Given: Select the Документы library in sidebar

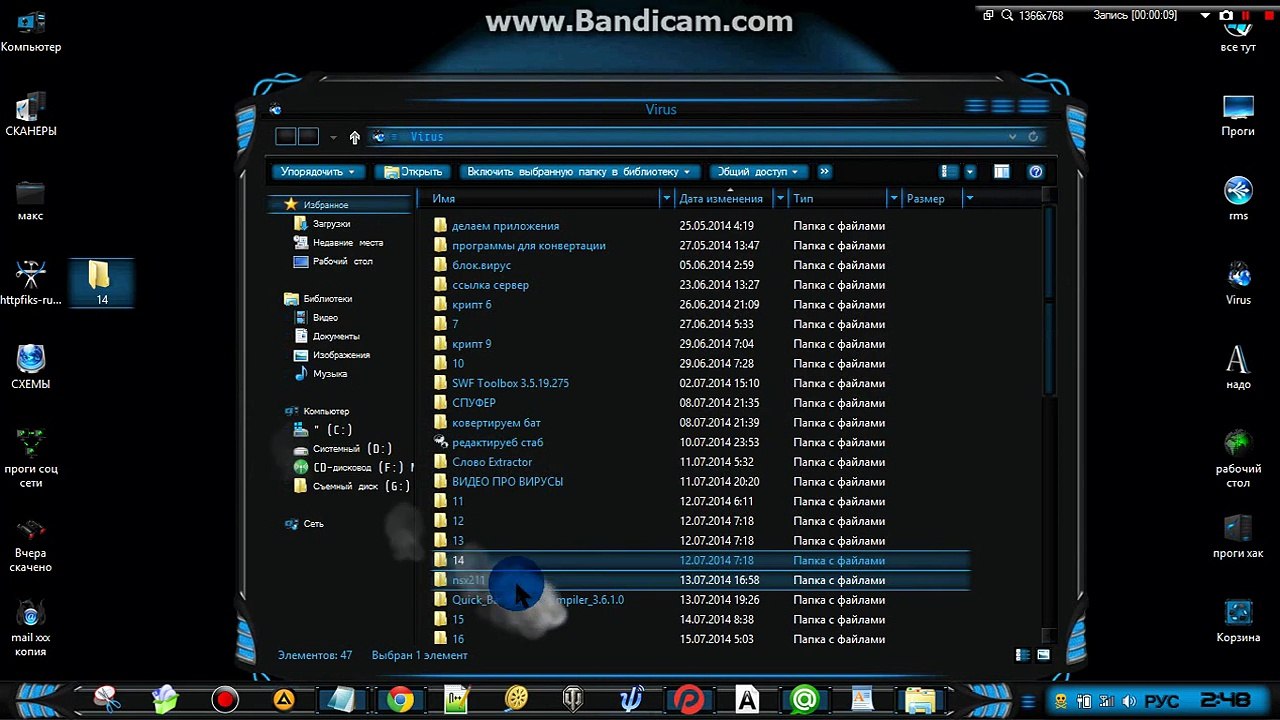Looking at the screenshot, I should point(336,336).
